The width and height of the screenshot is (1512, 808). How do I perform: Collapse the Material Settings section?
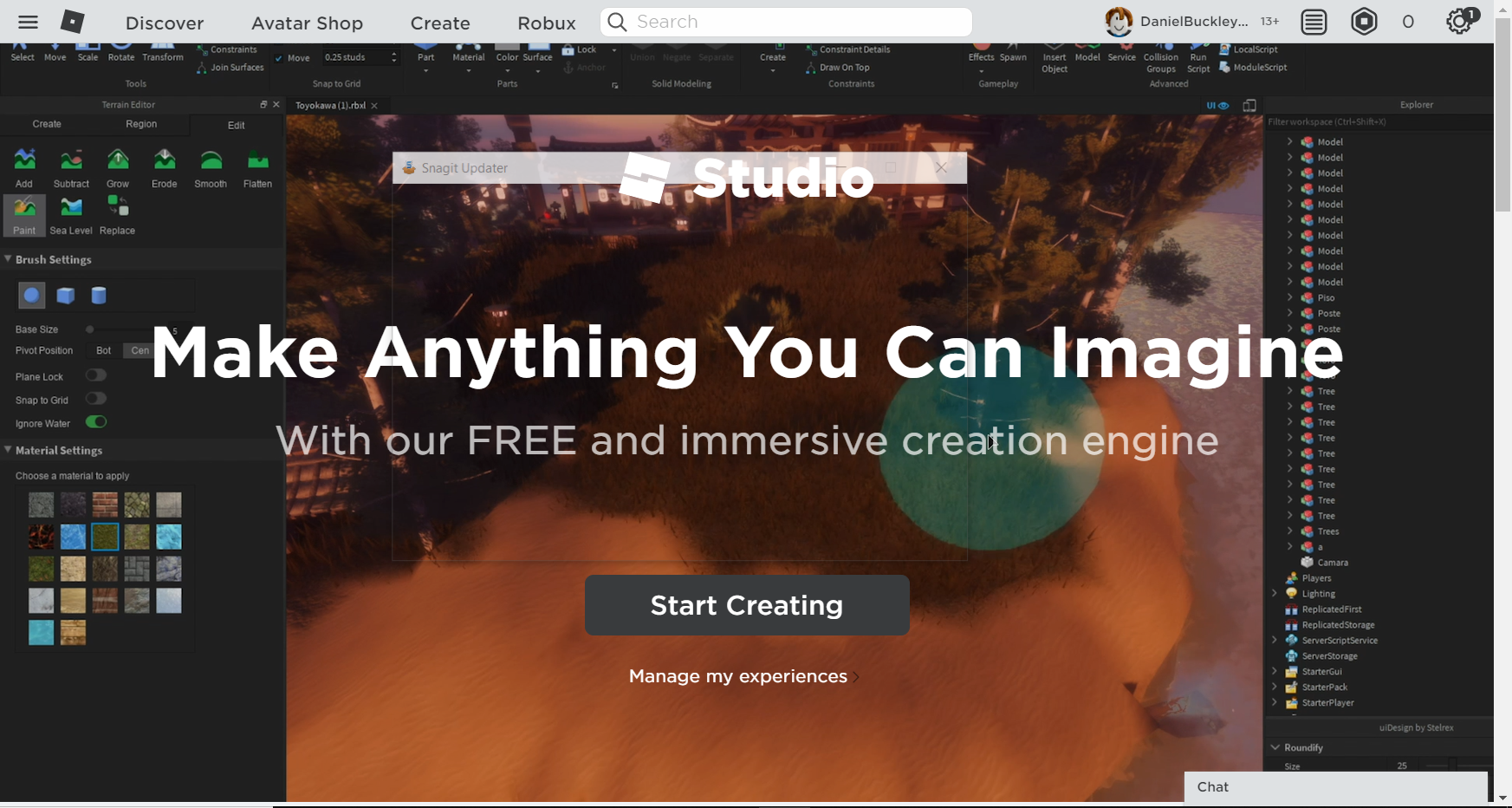[8, 449]
